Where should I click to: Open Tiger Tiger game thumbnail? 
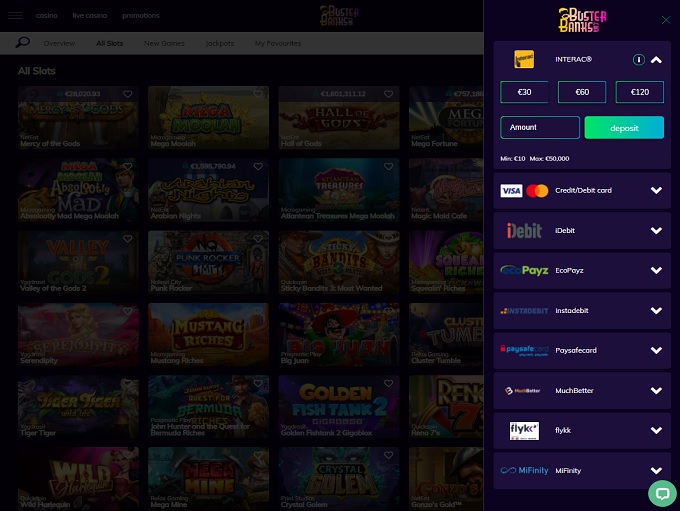78,406
